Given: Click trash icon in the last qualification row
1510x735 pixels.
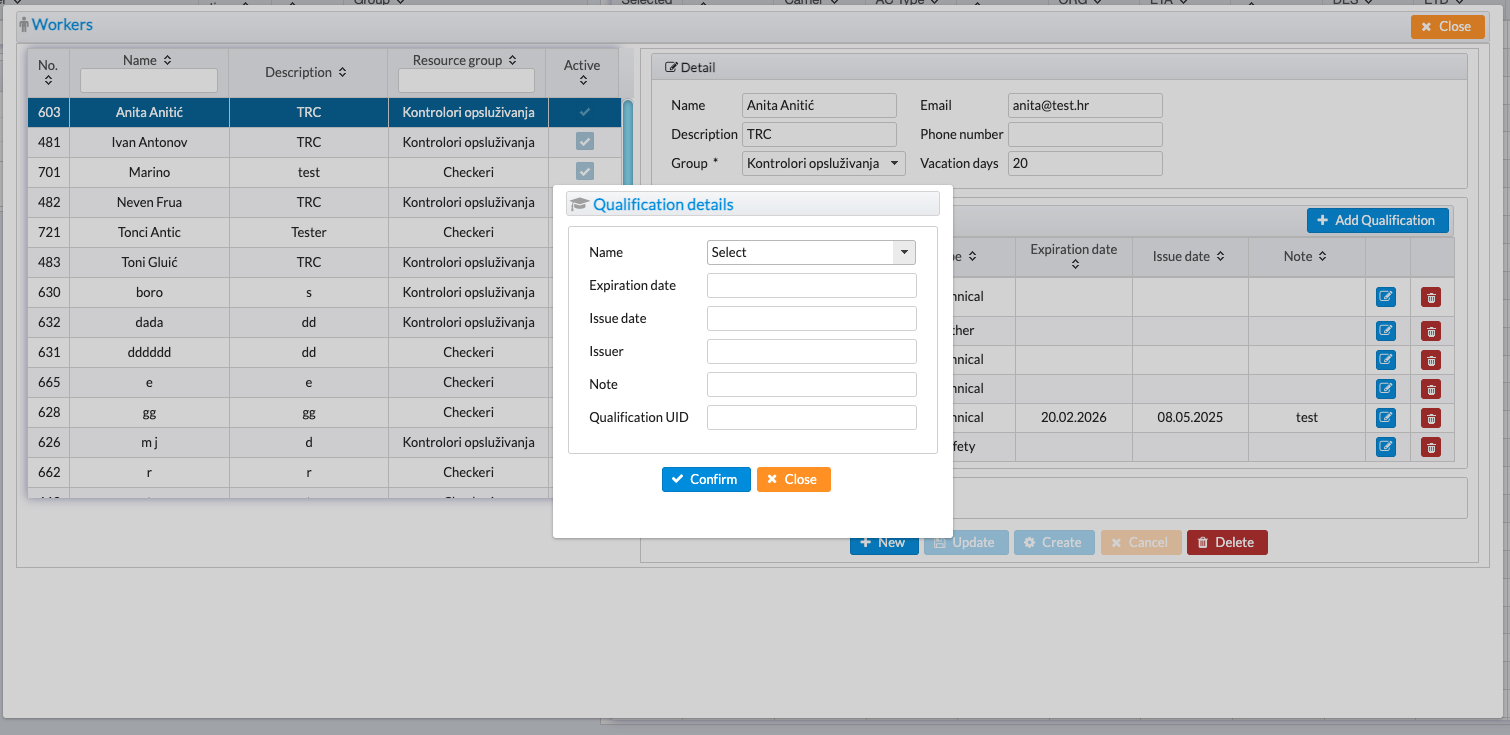Looking at the screenshot, I should point(1431,447).
